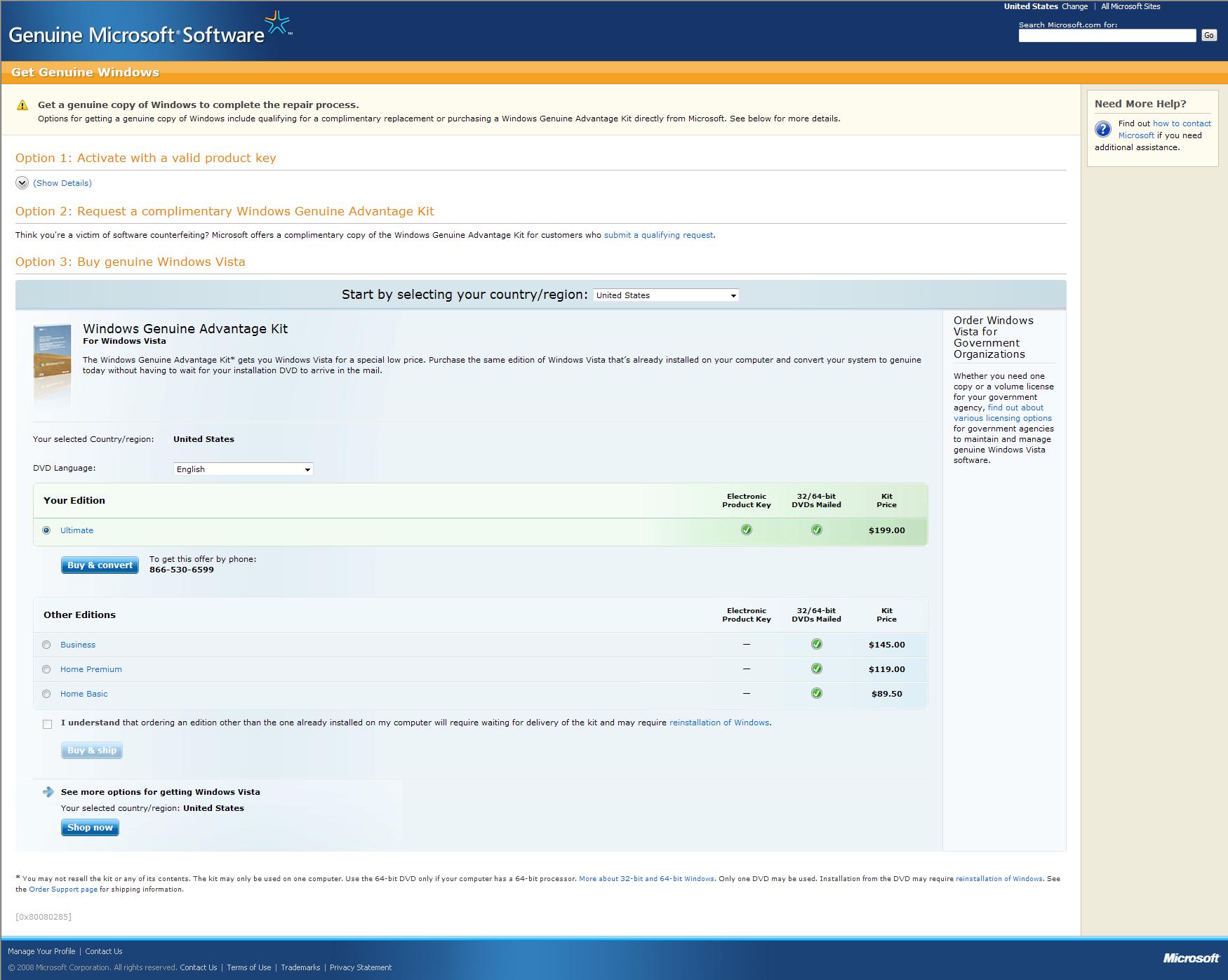1228x980 pixels.
Task: Click the Ultimate DVDs Mailed green checkmark
Action: click(817, 530)
